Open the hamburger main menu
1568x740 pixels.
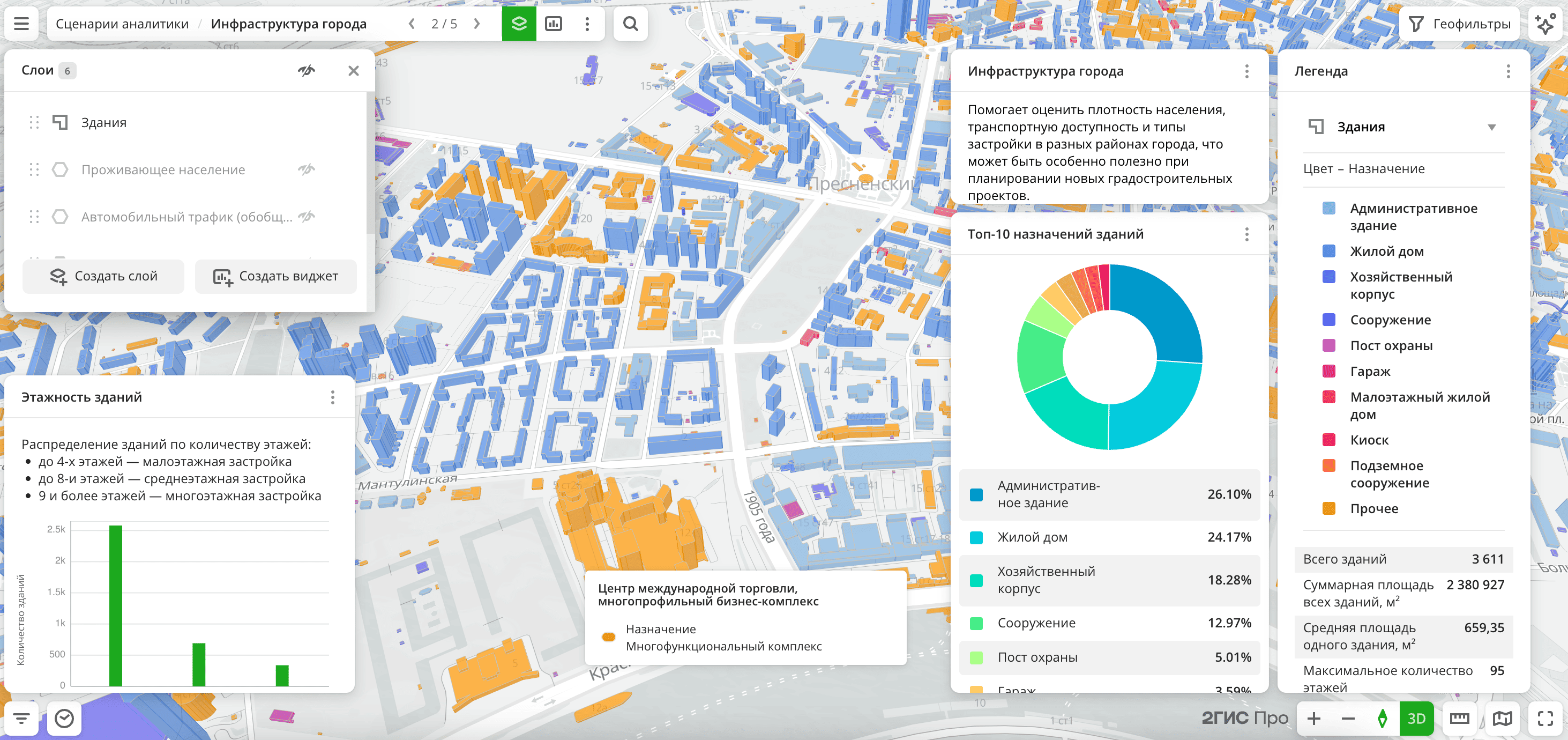click(21, 24)
